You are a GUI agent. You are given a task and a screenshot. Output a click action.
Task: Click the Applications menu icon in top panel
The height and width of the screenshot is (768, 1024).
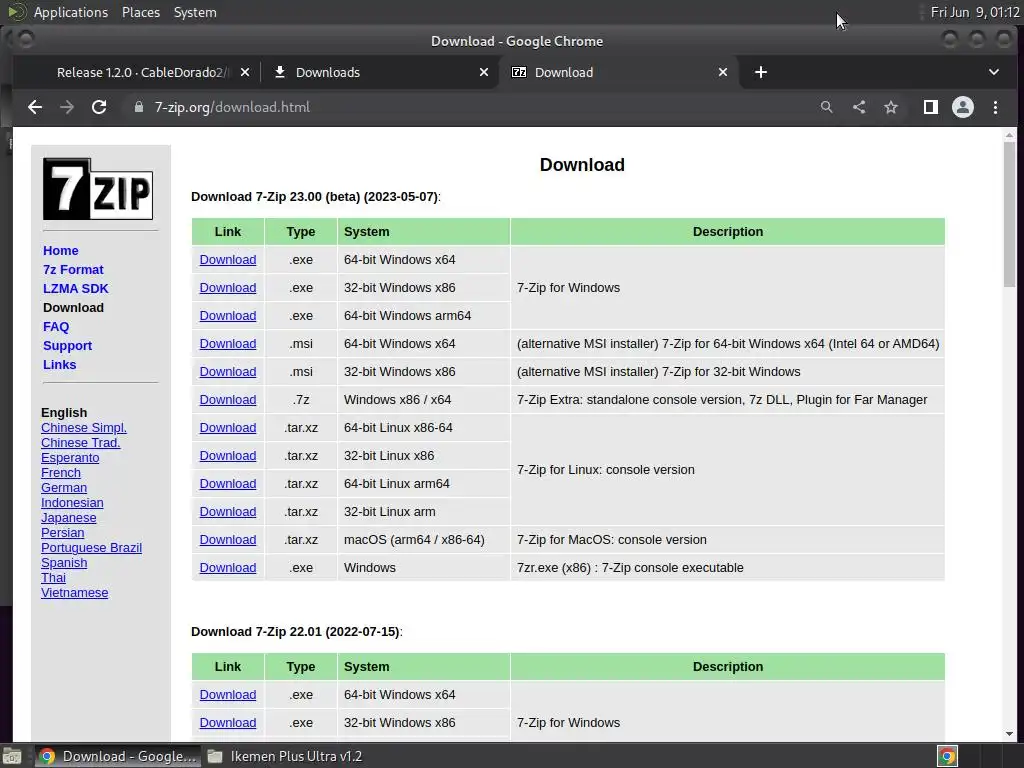coord(16,12)
